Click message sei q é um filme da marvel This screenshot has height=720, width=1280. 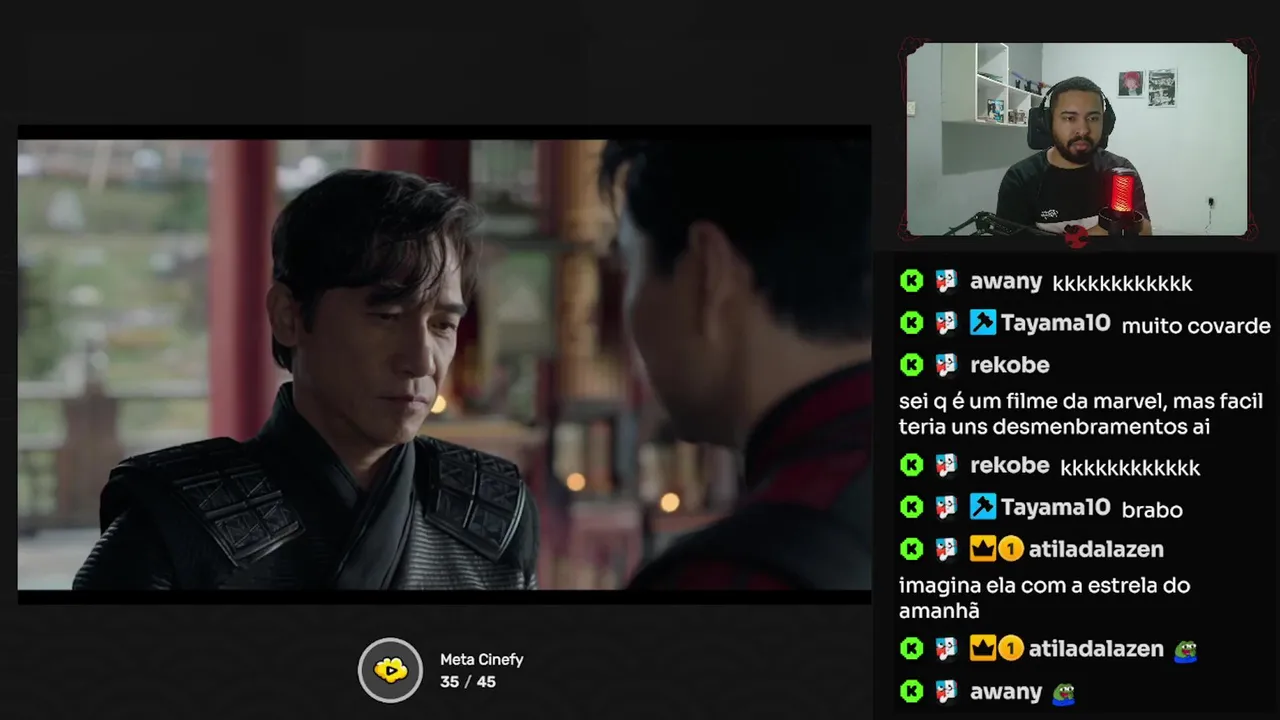coord(1081,414)
